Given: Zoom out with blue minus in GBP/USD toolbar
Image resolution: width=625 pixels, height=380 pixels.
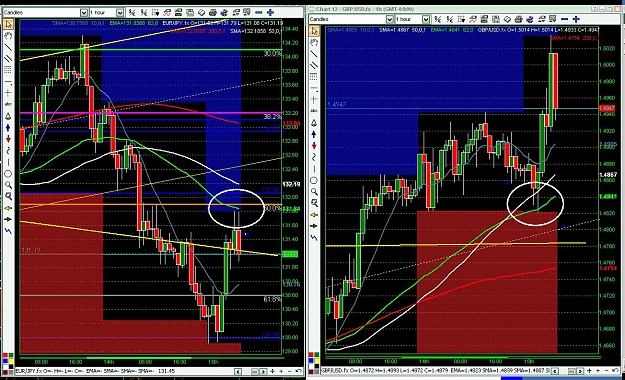Looking at the screenshot, I should point(564,19).
